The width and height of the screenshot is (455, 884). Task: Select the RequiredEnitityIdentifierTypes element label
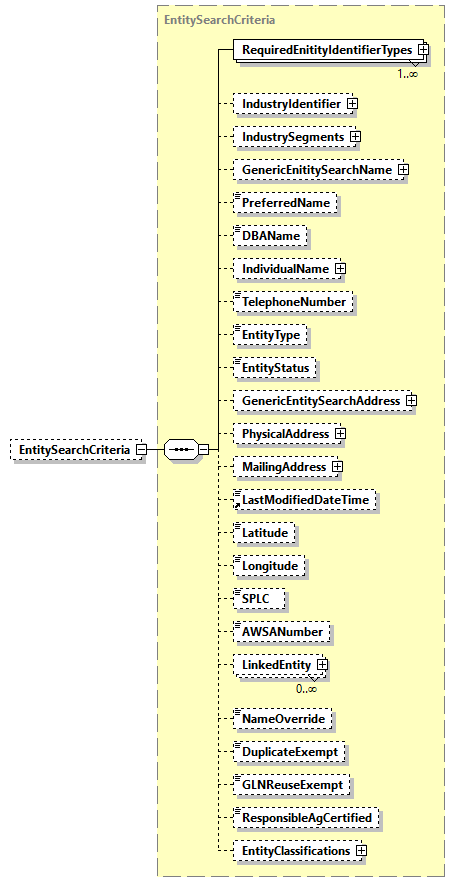click(327, 50)
